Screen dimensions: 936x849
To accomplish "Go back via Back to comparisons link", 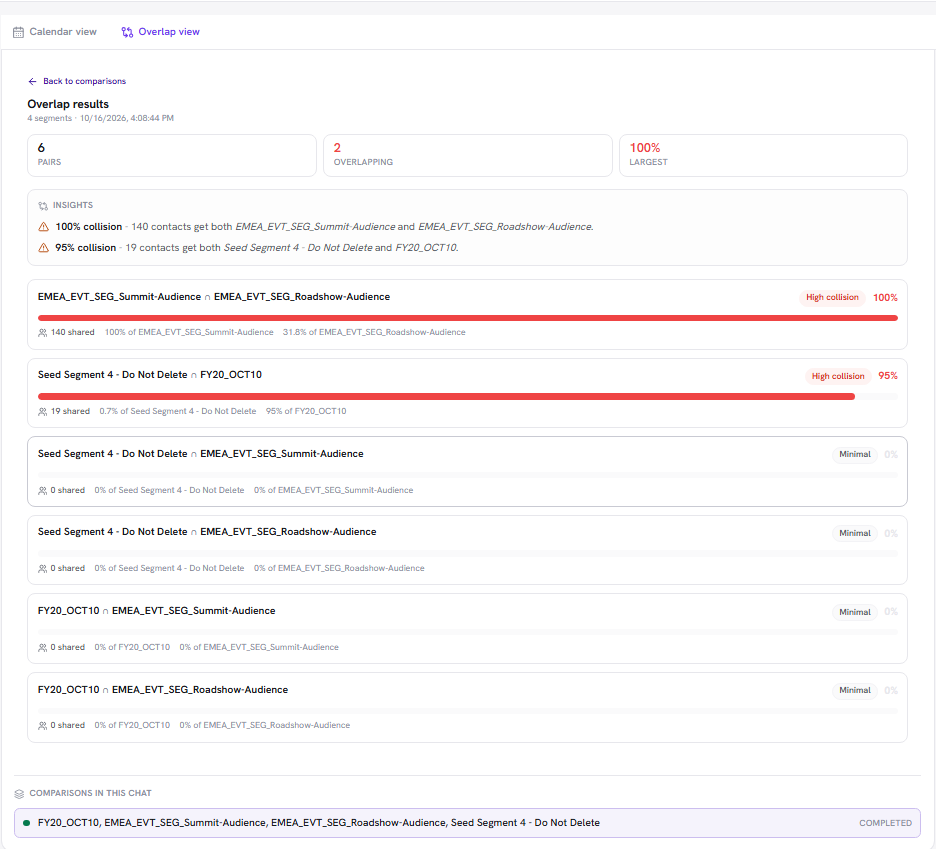I will pyautogui.click(x=77, y=81).
